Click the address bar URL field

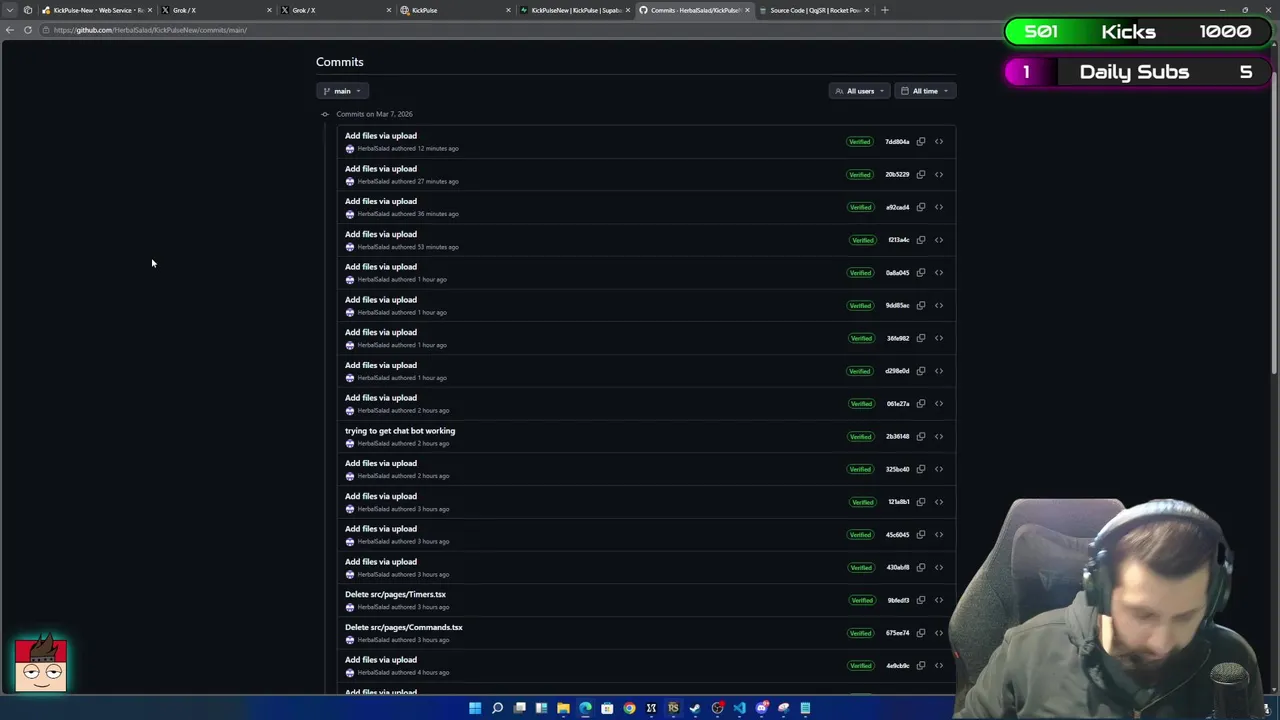pos(520,30)
